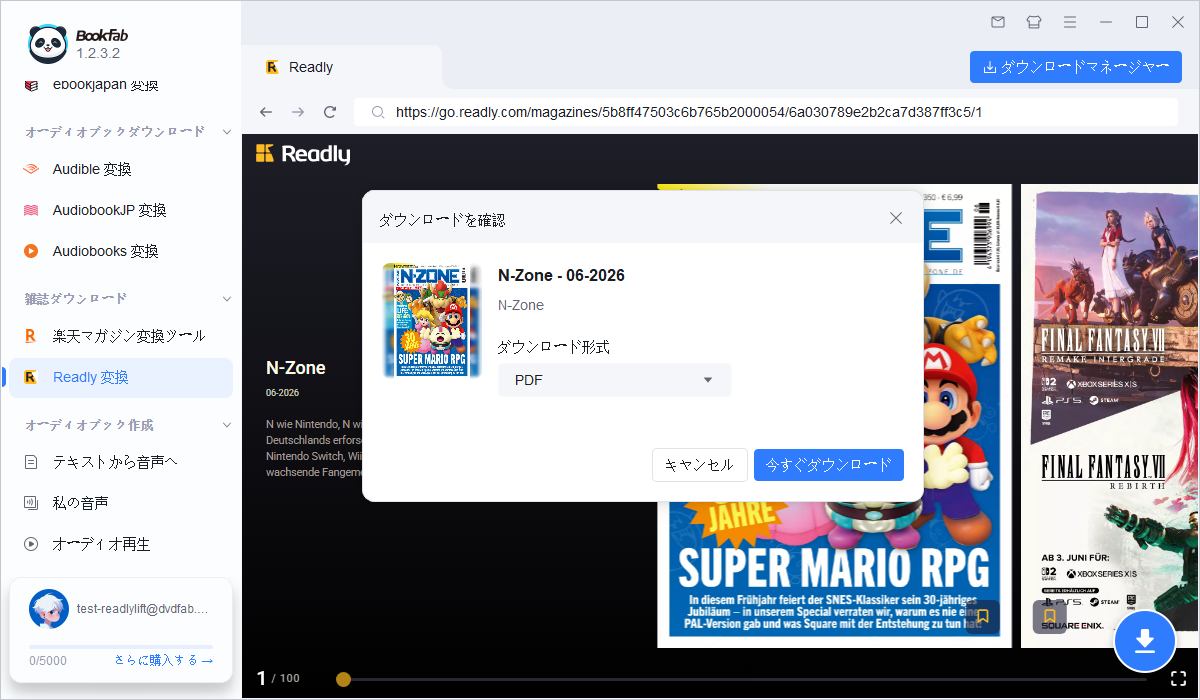Click the round blue download button

click(x=1145, y=640)
